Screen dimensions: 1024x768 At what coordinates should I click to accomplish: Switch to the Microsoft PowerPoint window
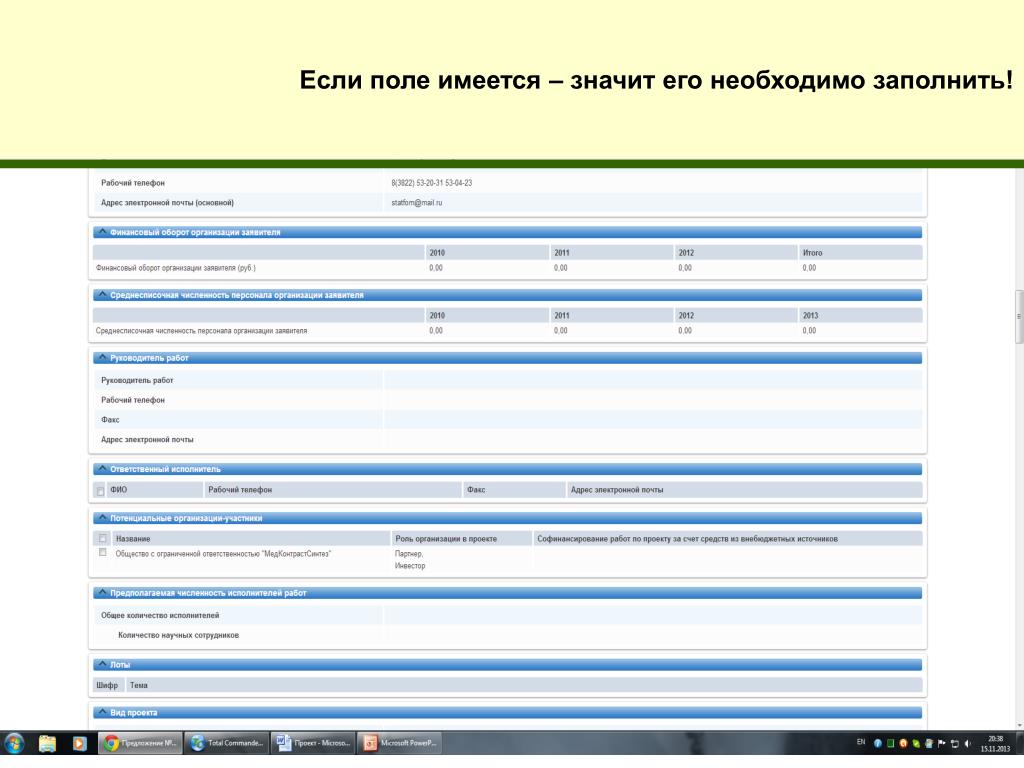click(x=399, y=743)
